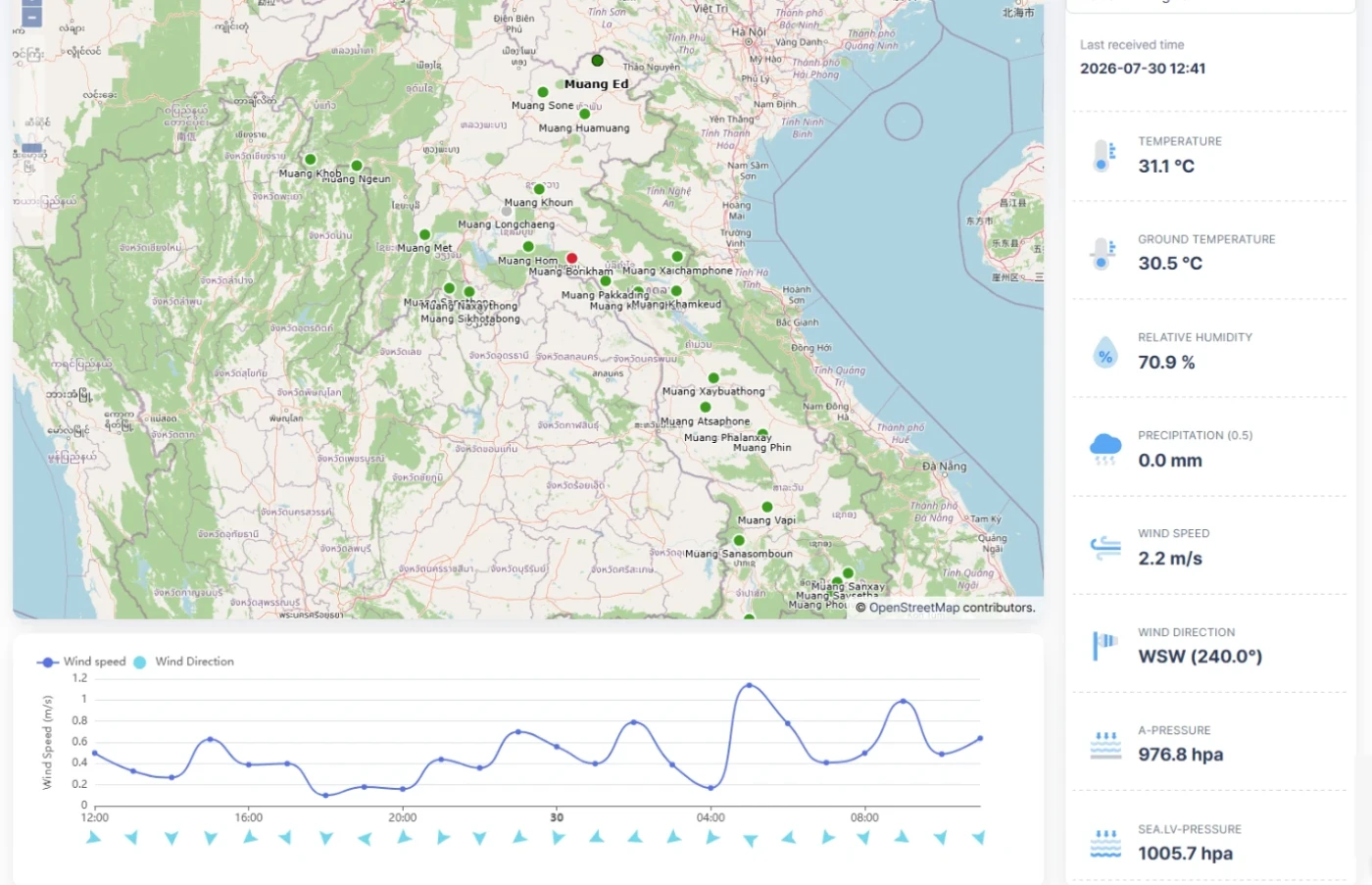Click the wind speed icon
The height and width of the screenshot is (885, 1372).
click(1105, 548)
